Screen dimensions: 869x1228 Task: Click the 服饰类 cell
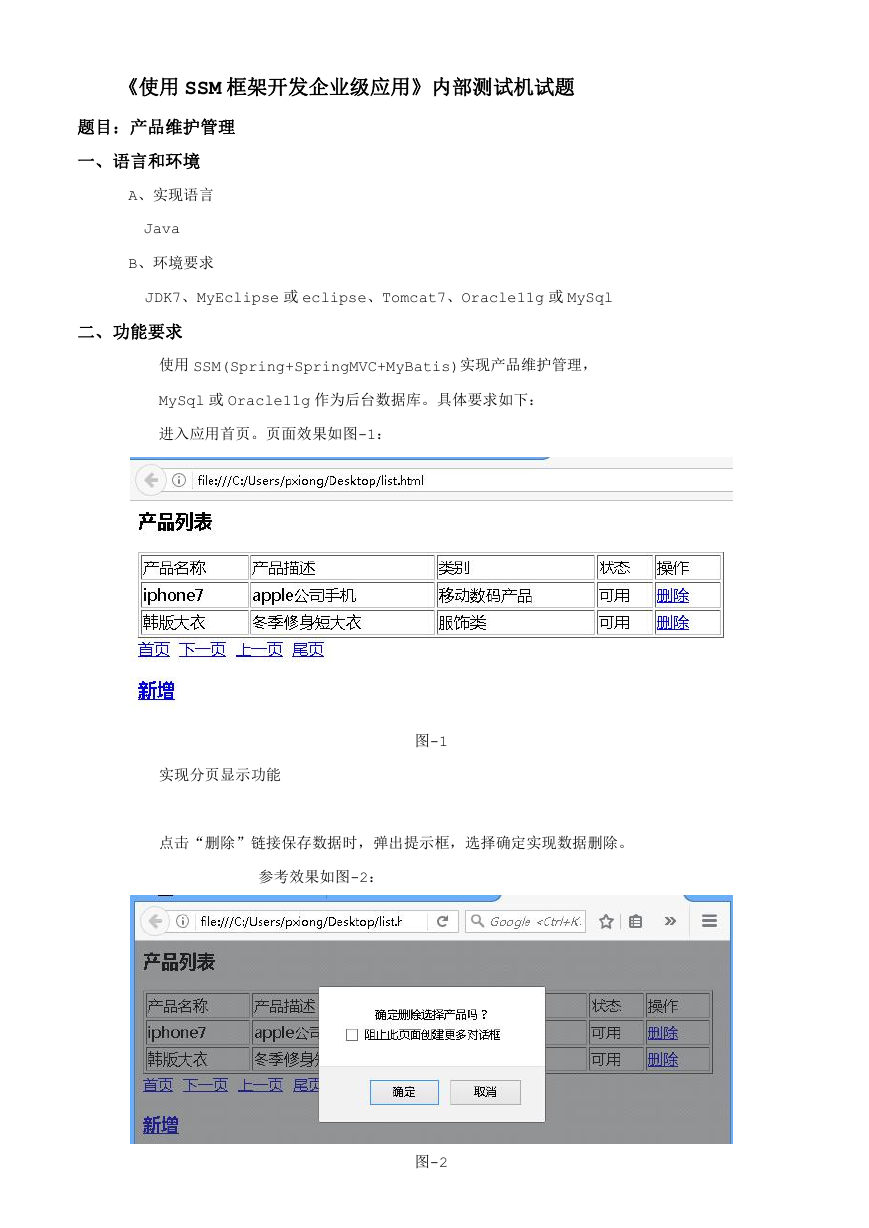516,622
